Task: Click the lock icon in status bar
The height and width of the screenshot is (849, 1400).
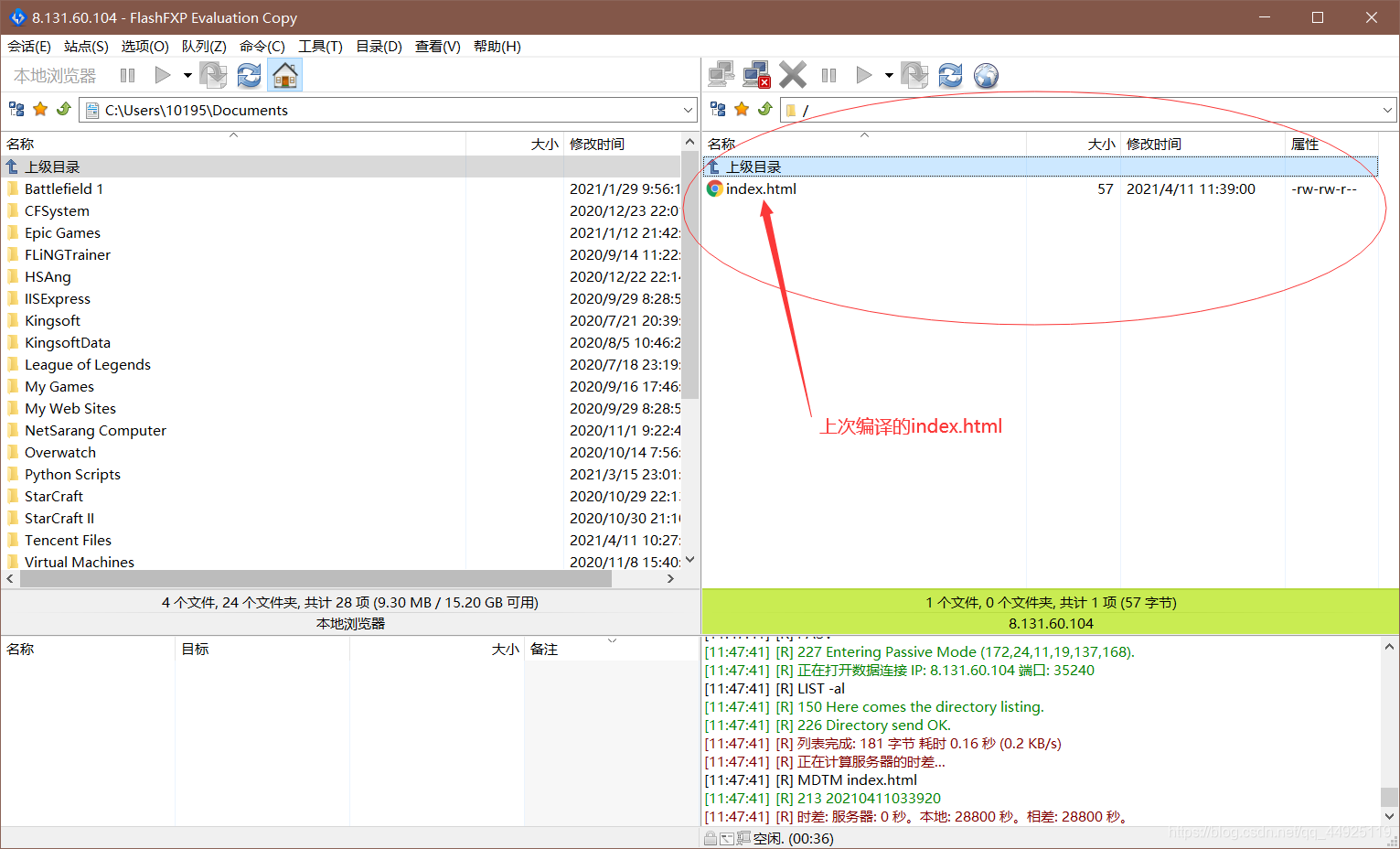Action: click(711, 838)
